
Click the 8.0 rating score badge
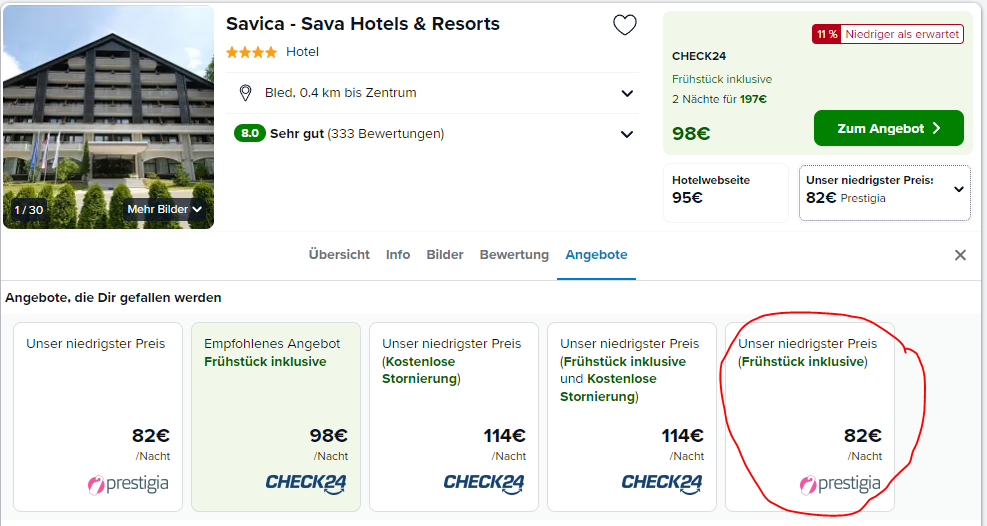(249, 133)
